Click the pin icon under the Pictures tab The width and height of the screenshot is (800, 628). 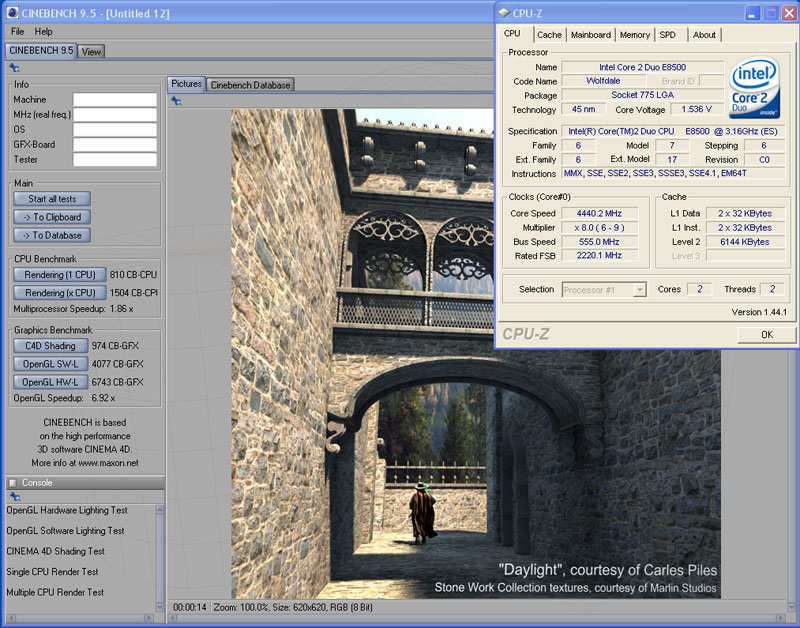pos(177,101)
